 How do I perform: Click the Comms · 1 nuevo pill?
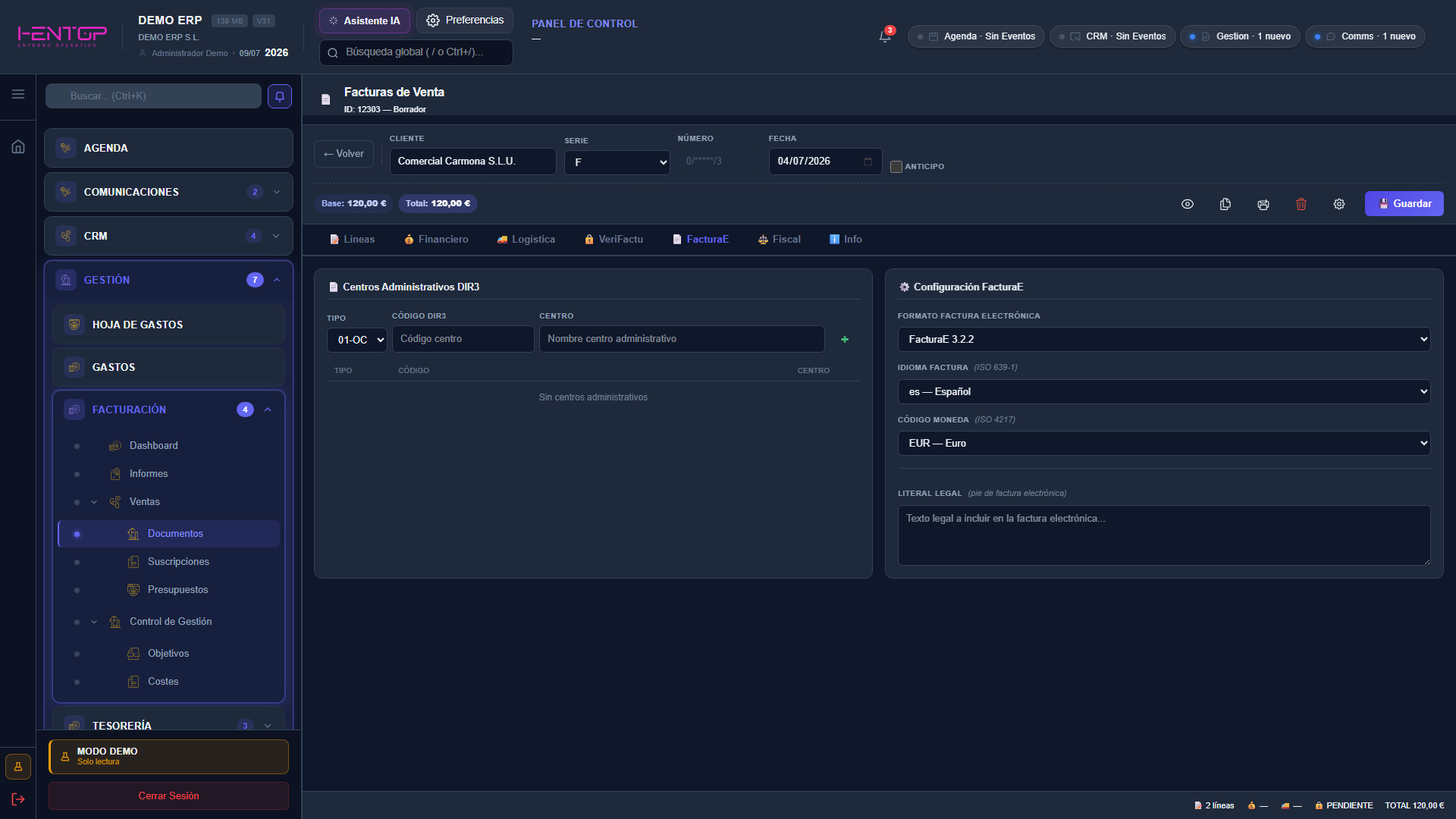(x=1365, y=36)
